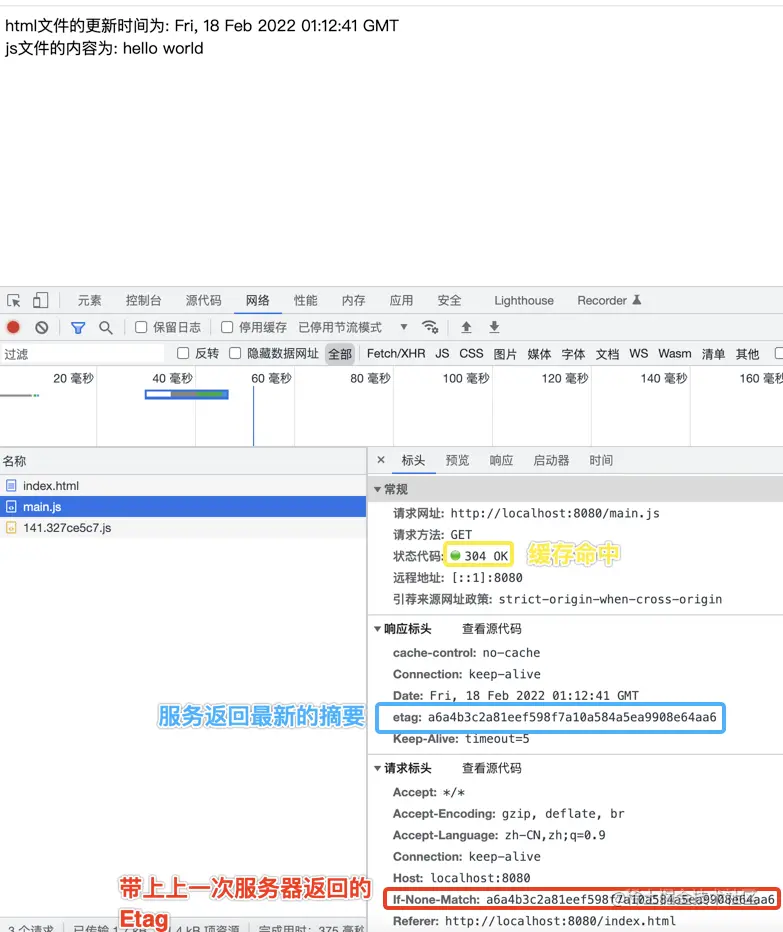Screen dimensions: 783x932
Task: Click the main.js bar in timeline overview
Action: tap(187, 394)
